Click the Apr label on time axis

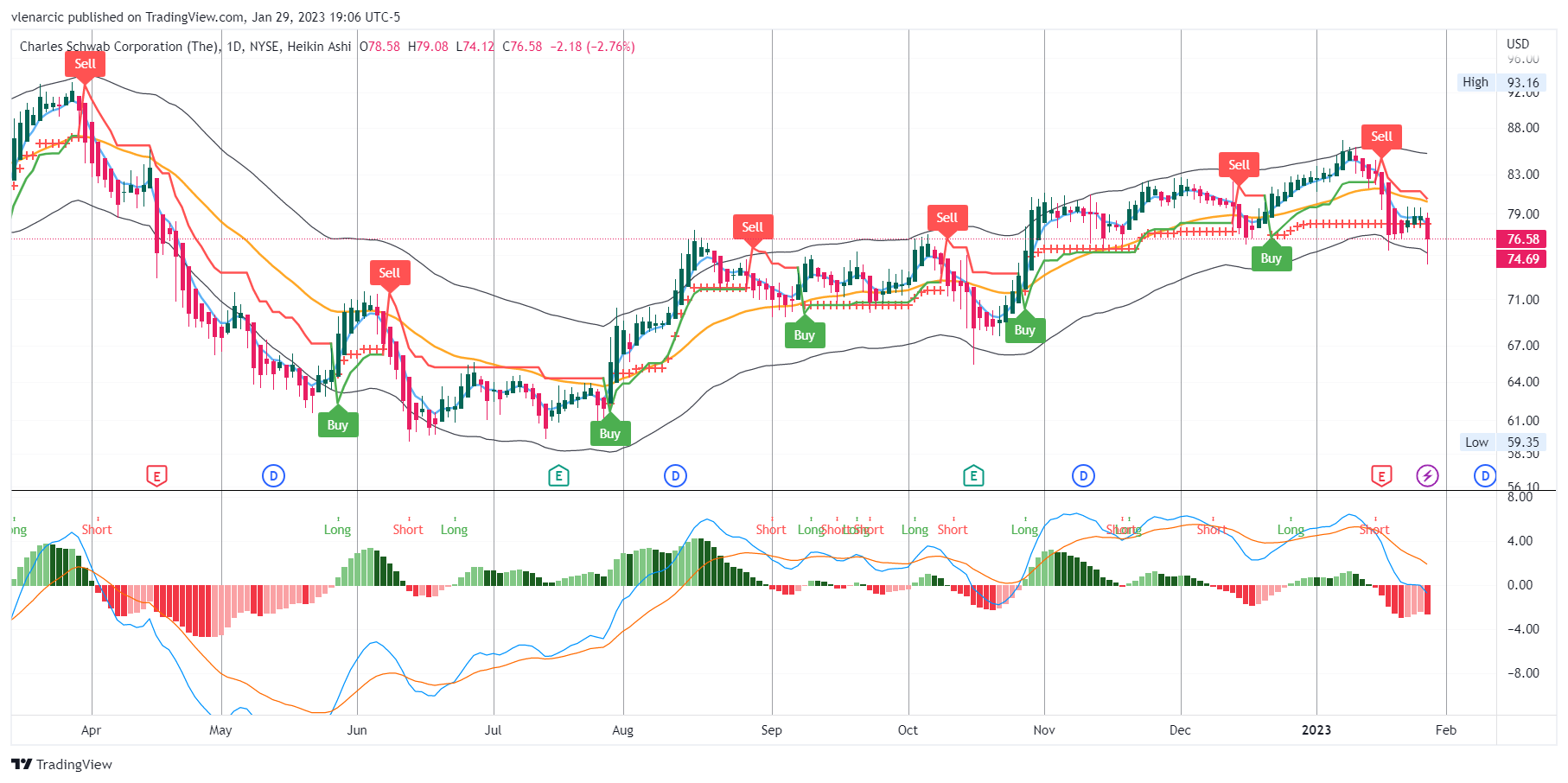click(x=91, y=730)
